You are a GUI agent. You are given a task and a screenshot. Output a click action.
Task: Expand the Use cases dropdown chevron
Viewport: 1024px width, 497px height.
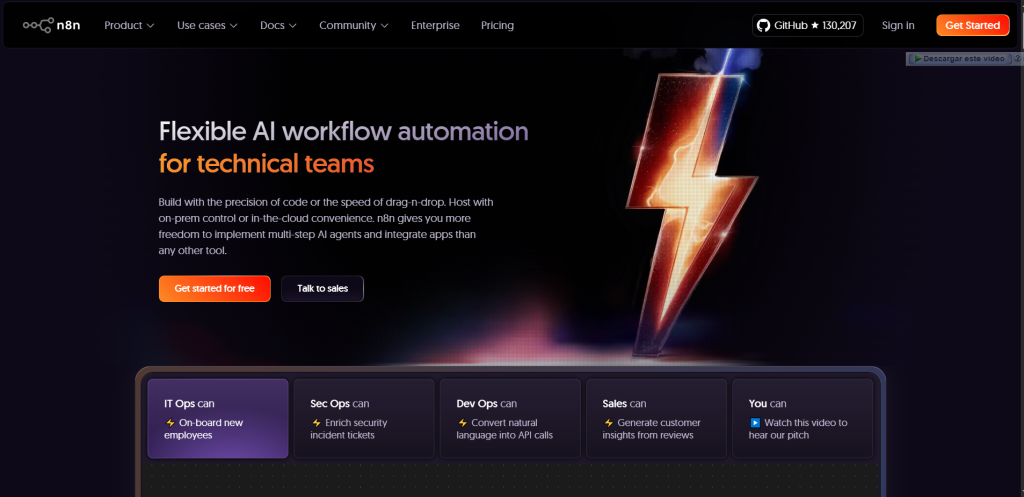coord(233,25)
